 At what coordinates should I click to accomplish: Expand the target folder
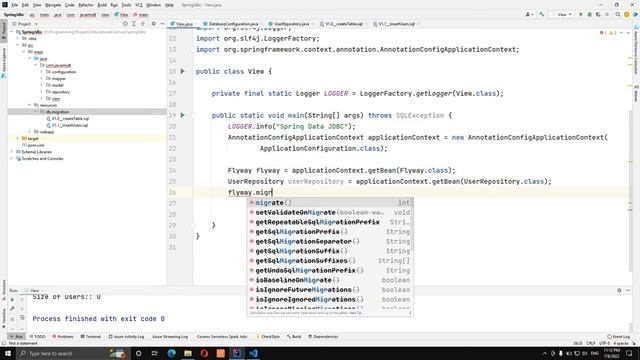[x=18, y=138]
